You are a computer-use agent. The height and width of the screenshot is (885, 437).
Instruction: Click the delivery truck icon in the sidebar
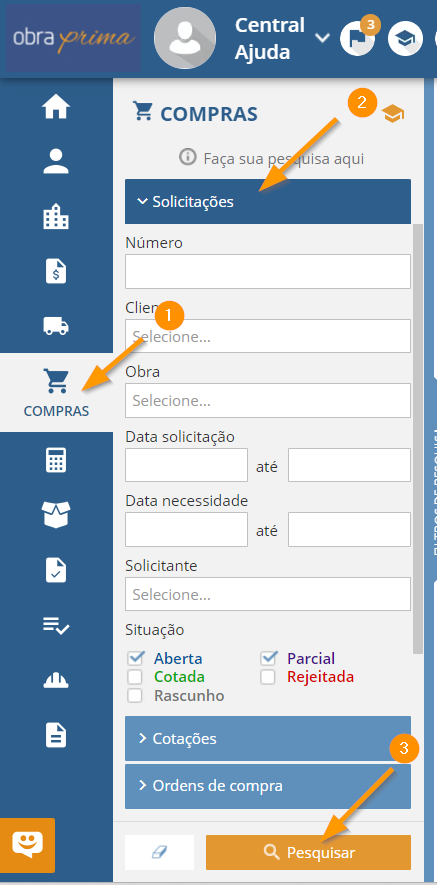[56, 326]
